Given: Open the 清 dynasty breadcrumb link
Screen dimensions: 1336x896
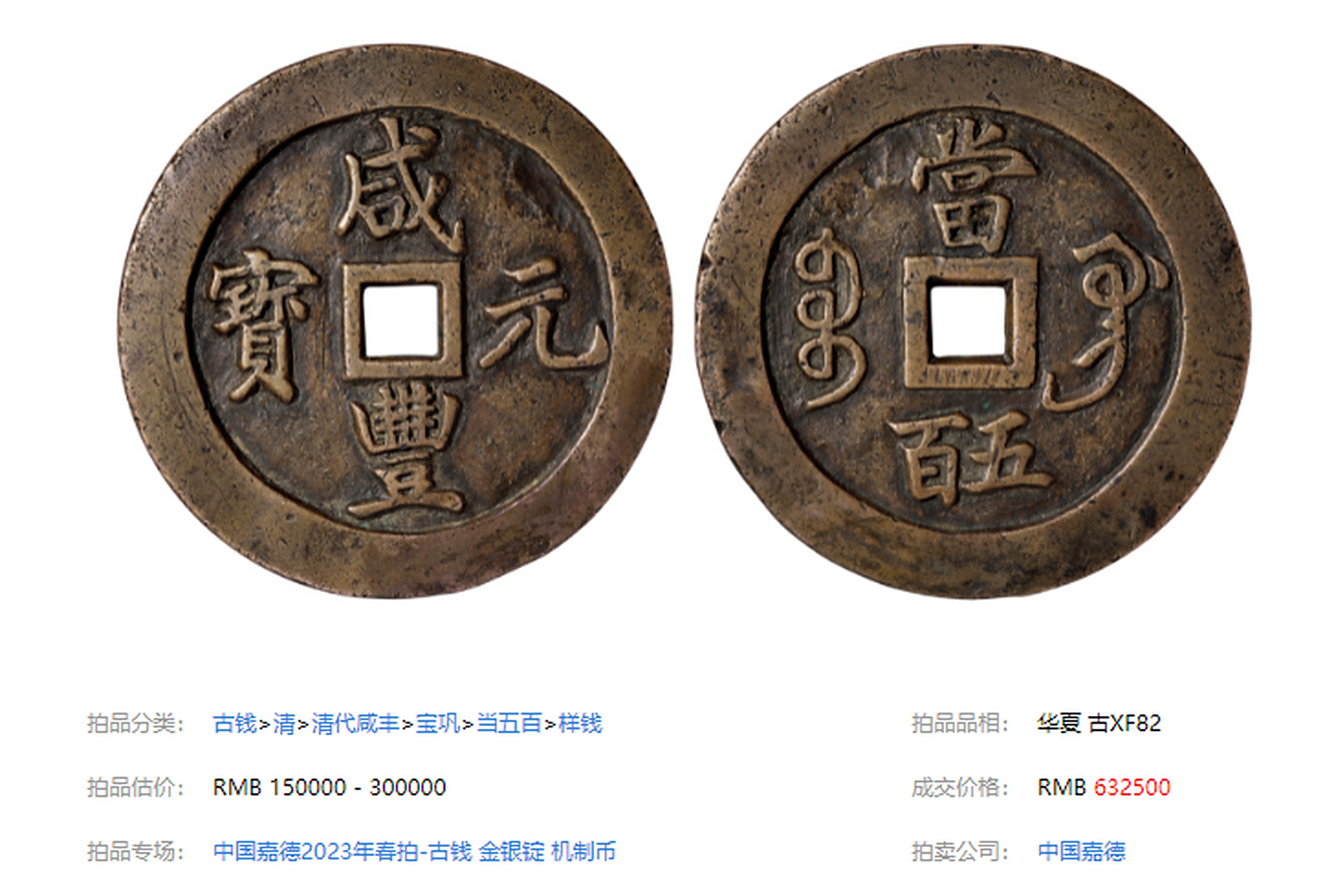Looking at the screenshot, I should pyautogui.click(x=284, y=723).
